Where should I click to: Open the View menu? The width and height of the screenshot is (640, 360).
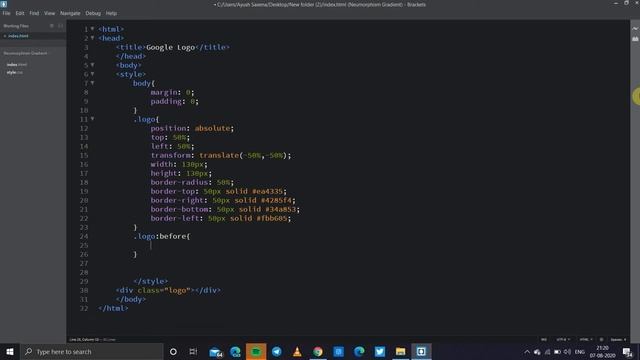pyautogui.click(x=49, y=13)
